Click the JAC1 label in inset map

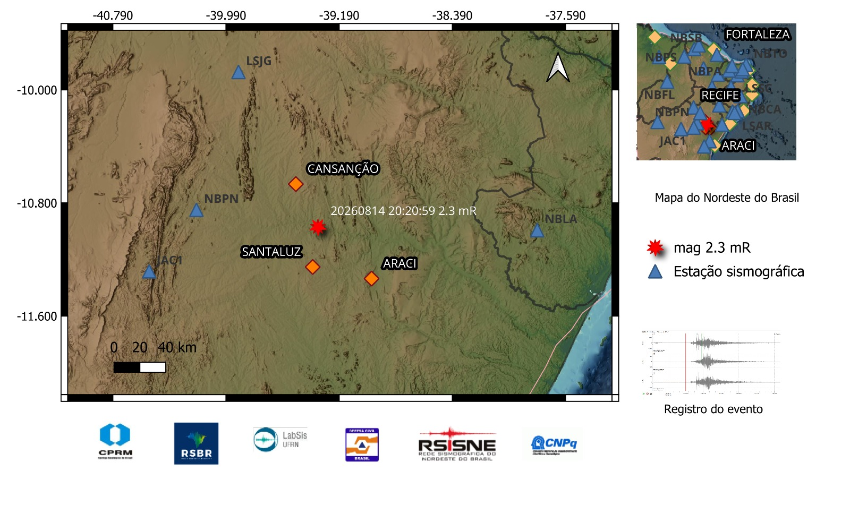point(672,141)
